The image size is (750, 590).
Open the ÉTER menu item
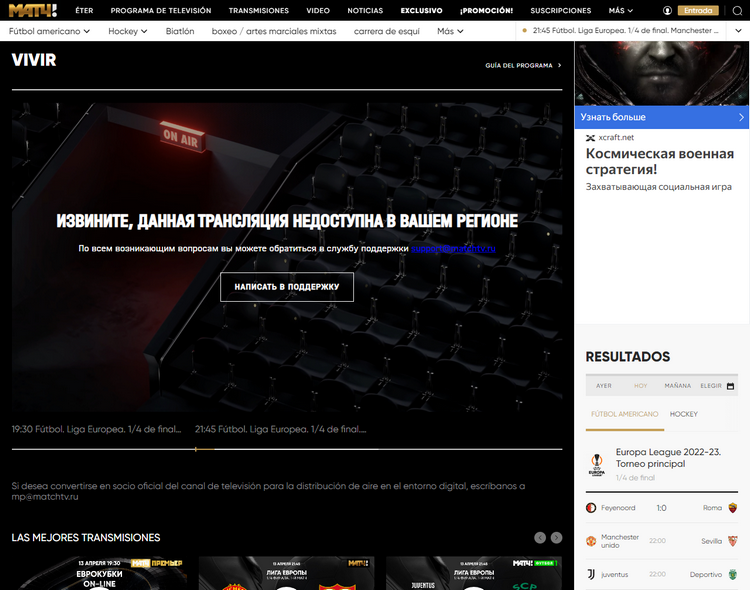(84, 11)
